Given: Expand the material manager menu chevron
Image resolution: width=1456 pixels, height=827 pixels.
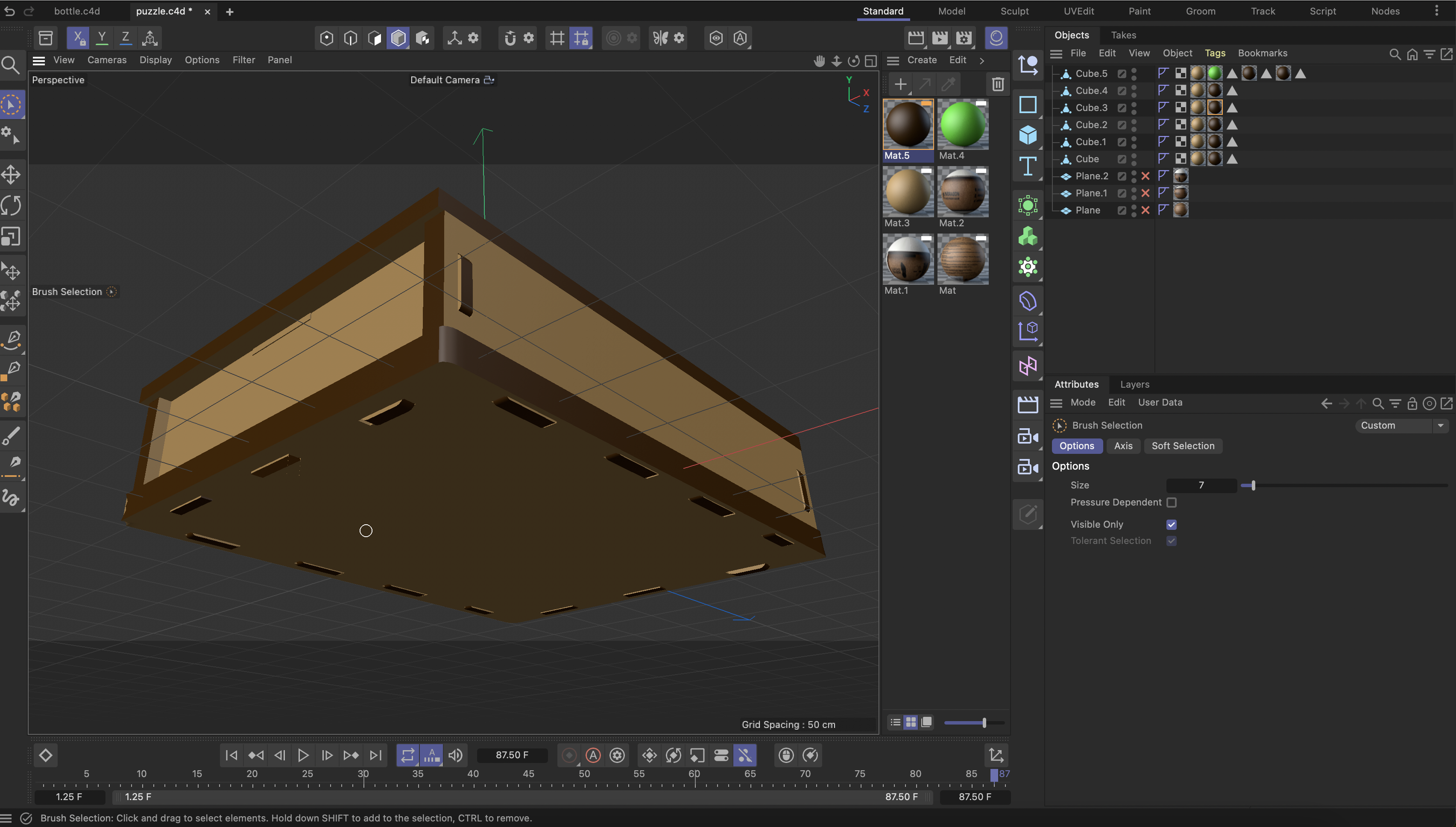Looking at the screenshot, I should (981, 60).
